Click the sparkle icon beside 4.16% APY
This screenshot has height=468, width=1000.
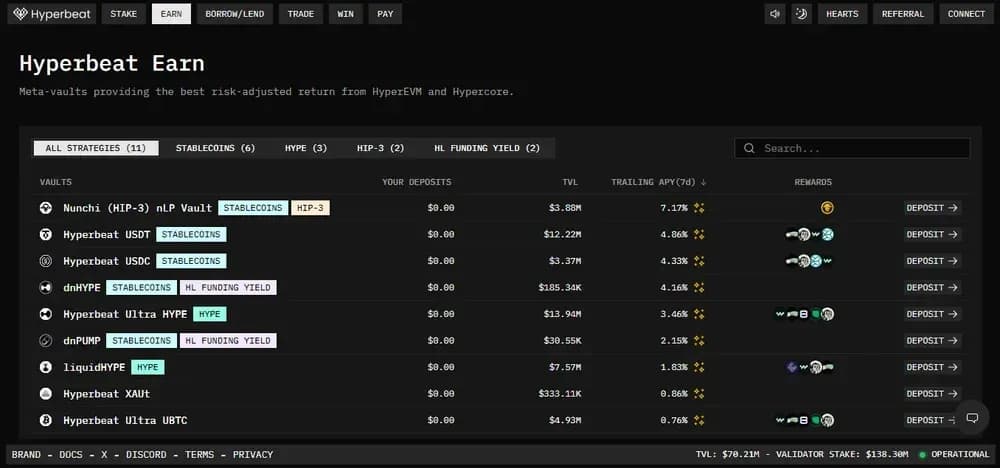tap(699, 288)
